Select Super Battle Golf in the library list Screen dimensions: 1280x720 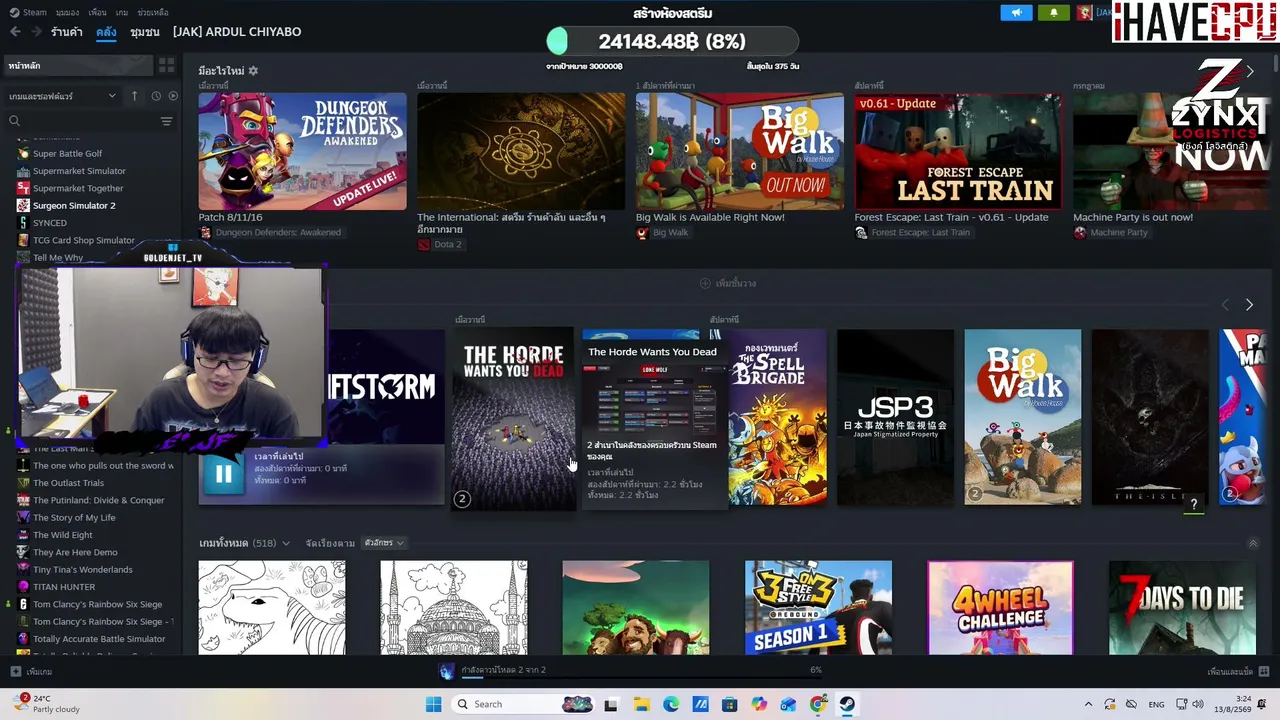(x=67, y=154)
